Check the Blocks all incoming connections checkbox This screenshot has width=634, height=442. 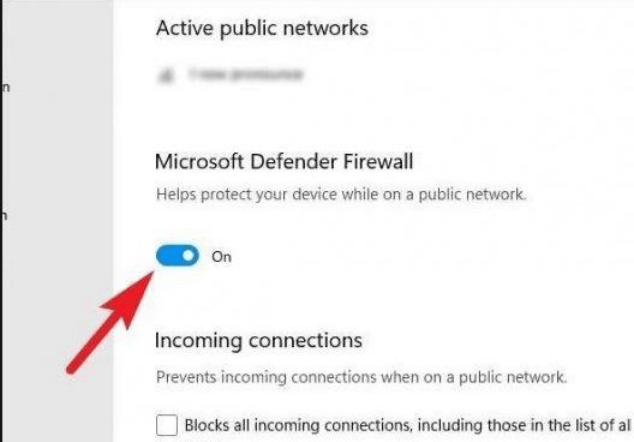[x=167, y=425]
